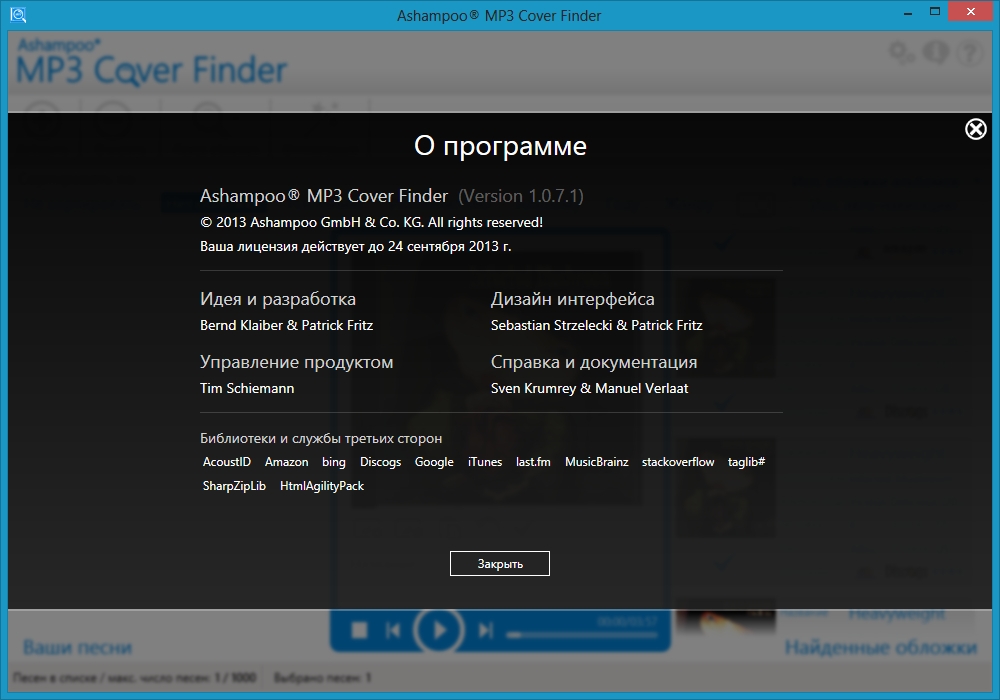Close the About dialog with the circled X icon

pos(975,129)
